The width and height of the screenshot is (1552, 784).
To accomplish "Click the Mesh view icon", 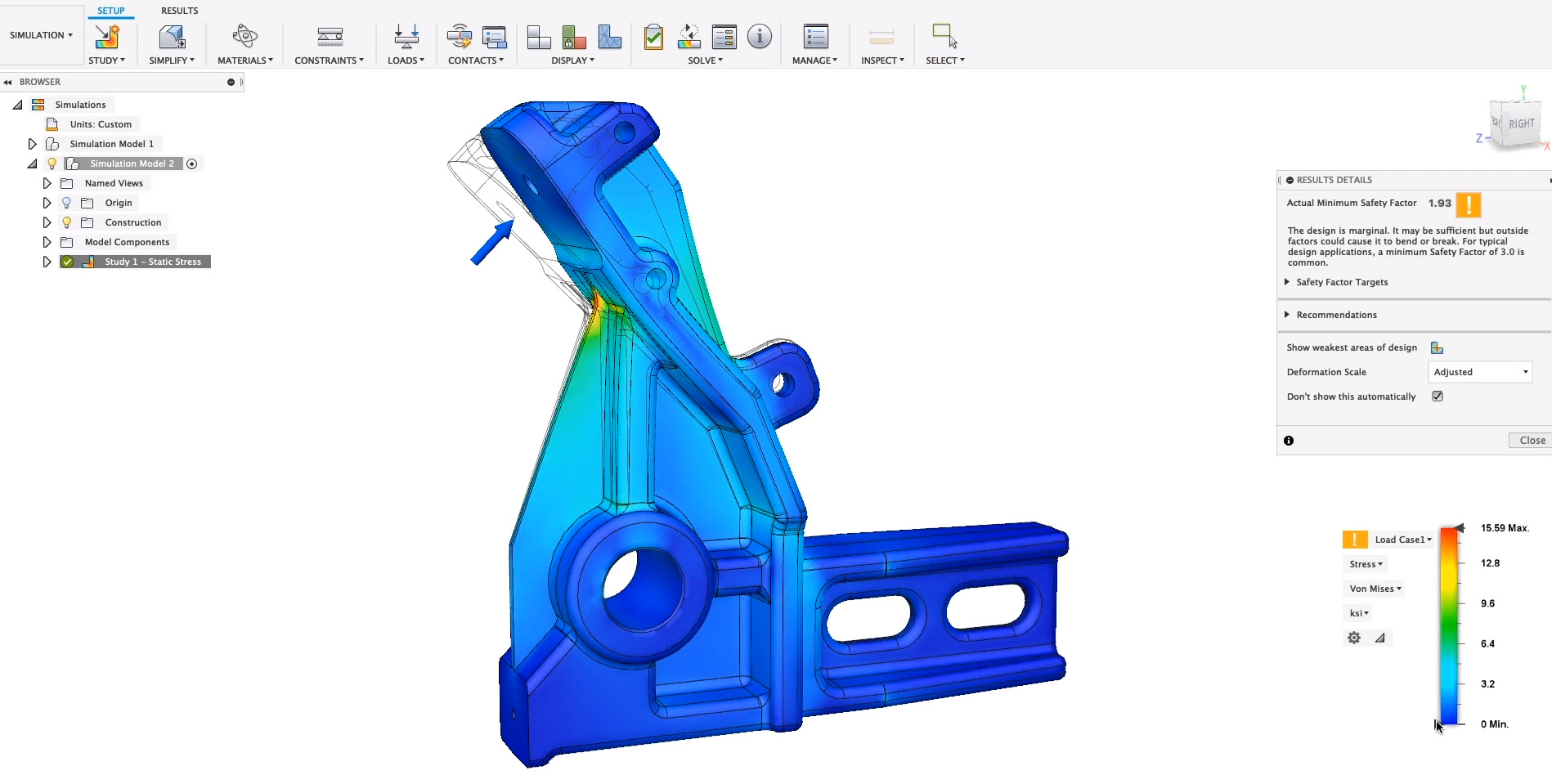I will coord(609,37).
